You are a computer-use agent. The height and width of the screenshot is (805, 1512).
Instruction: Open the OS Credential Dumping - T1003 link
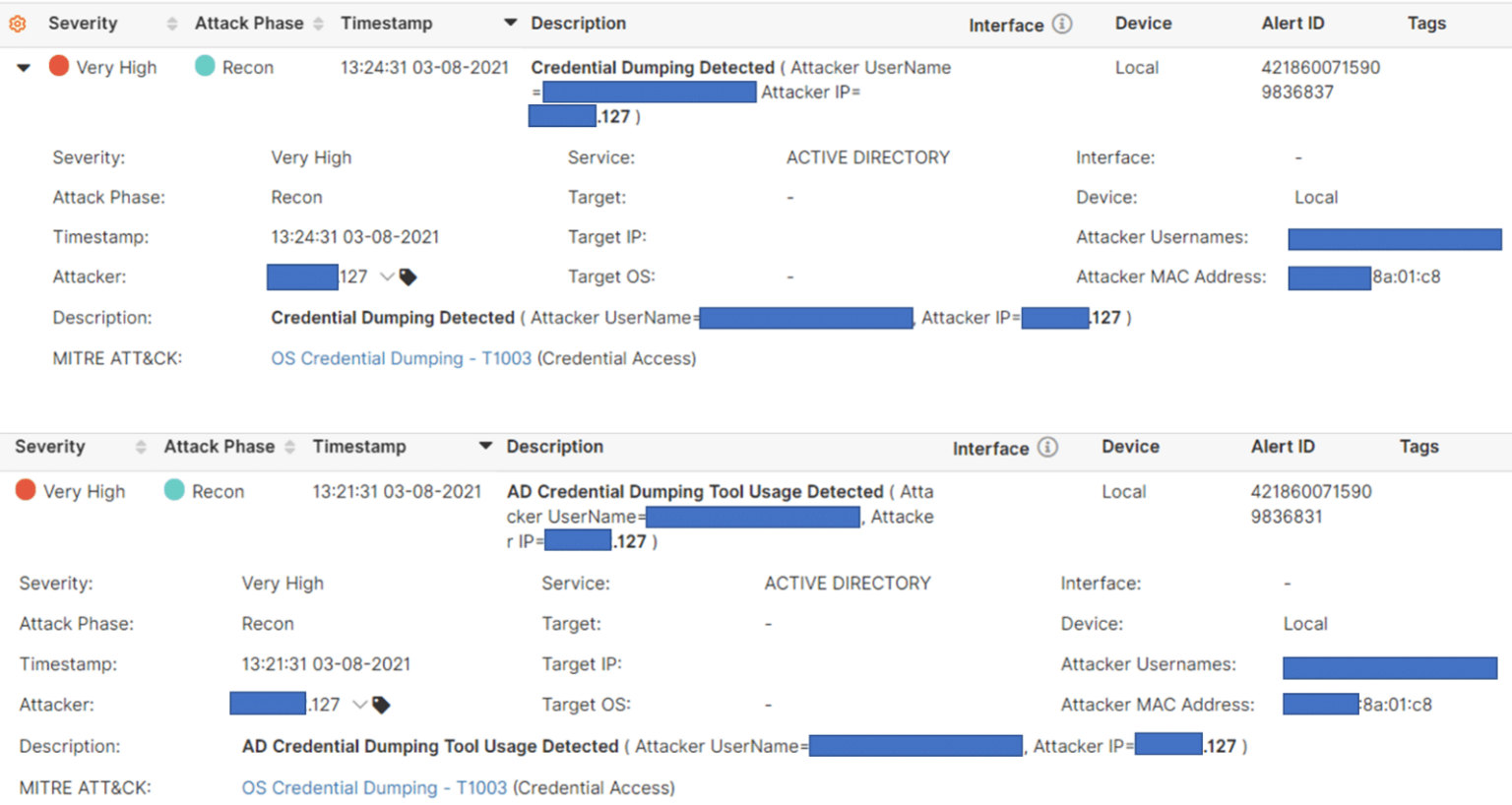401,358
